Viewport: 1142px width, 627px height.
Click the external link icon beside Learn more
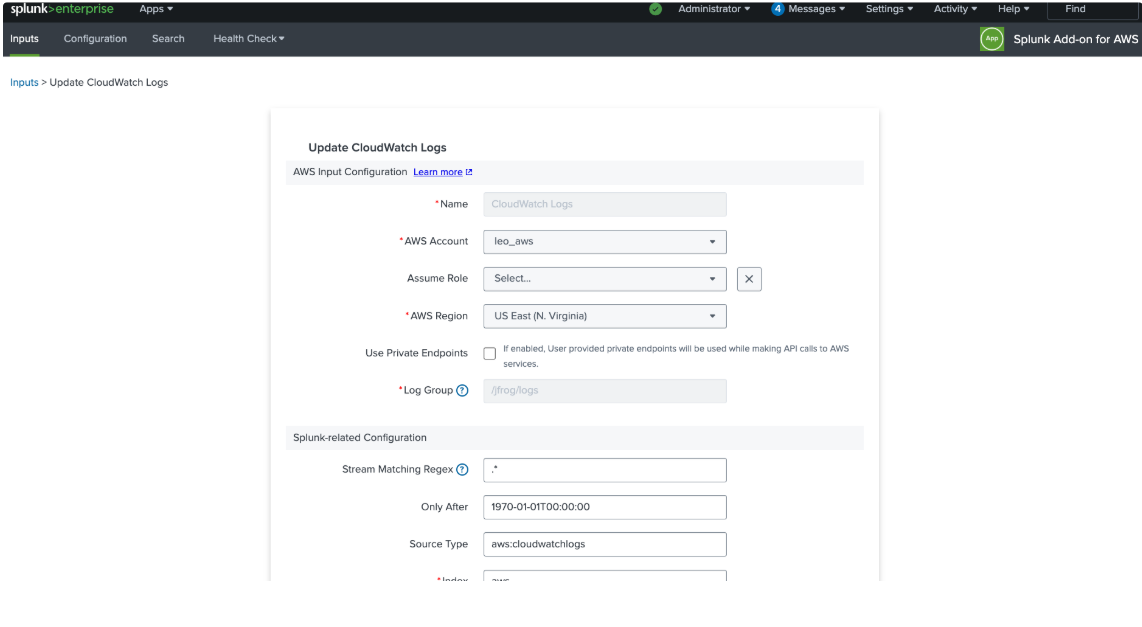tap(468, 171)
